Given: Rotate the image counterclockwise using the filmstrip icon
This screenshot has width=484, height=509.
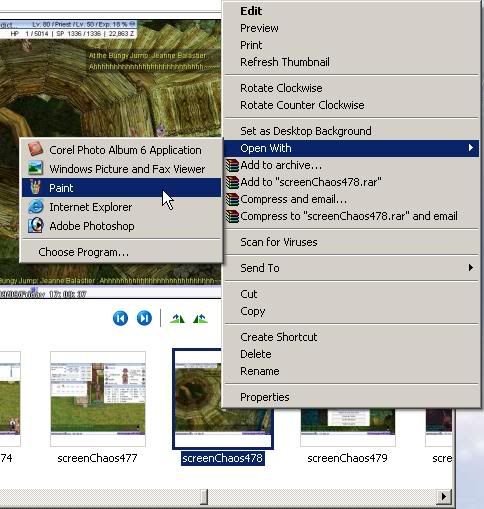Looking at the screenshot, I should coord(200,319).
